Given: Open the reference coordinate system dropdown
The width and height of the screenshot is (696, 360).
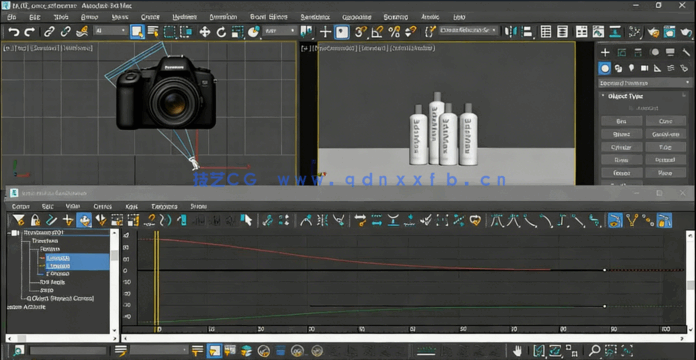Looking at the screenshot, I should pyautogui.click(x=280, y=31).
